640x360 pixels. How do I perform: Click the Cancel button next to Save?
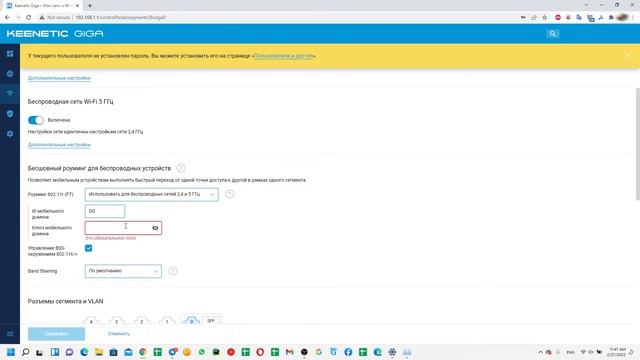tap(119, 334)
